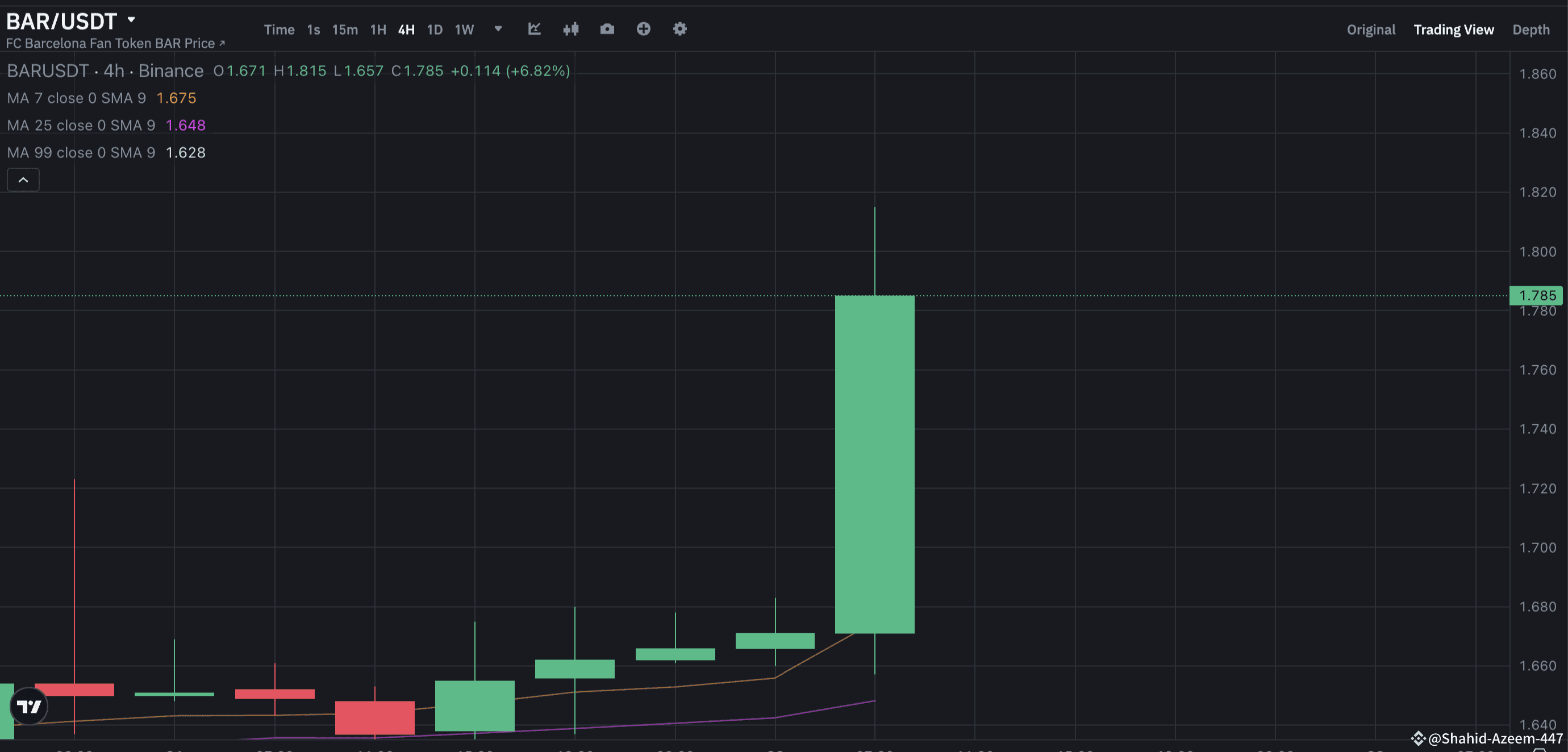Click the 1.660 price axis label
The width and height of the screenshot is (1568, 752).
click(1537, 666)
